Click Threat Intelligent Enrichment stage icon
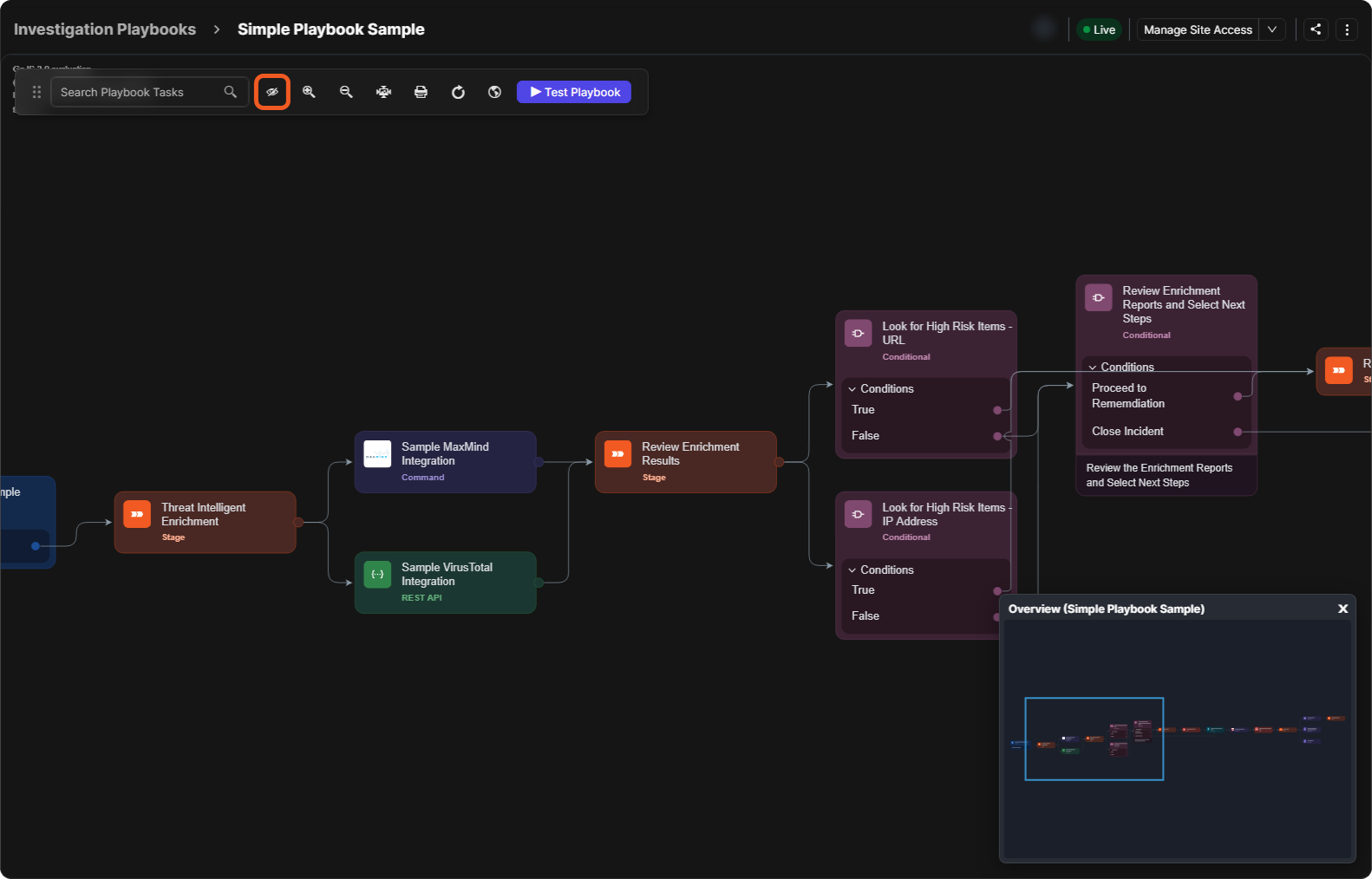Image resolution: width=1372 pixels, height=879 pixels. click(137, 514)
